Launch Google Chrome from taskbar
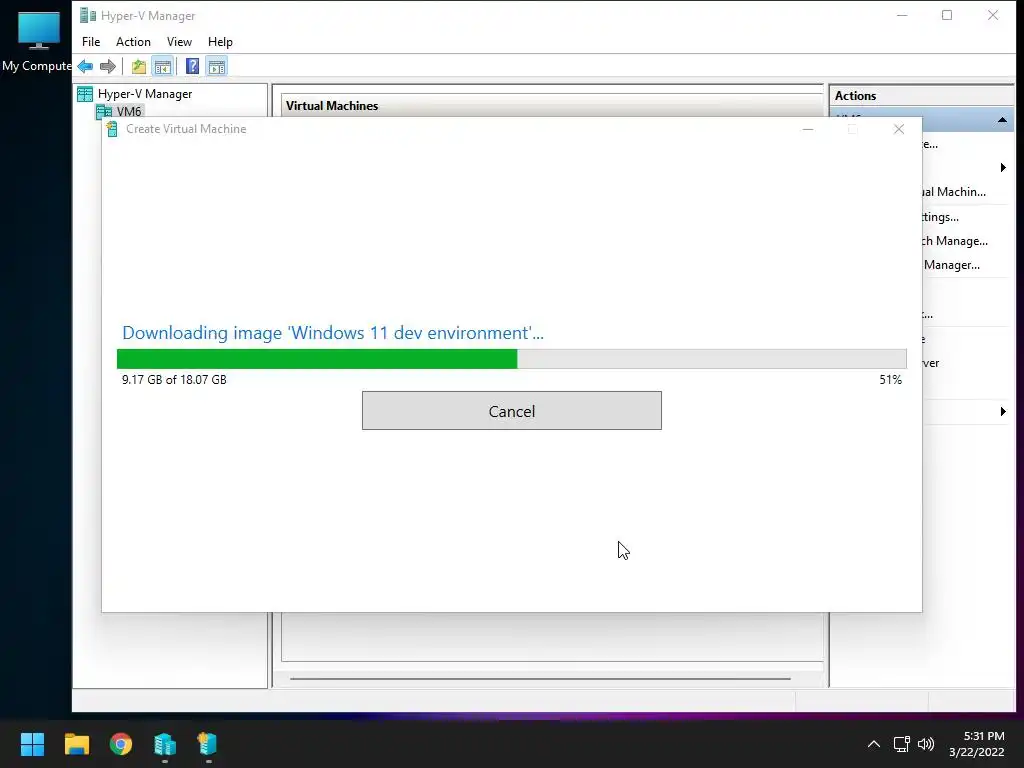 (x=121, y=744)
